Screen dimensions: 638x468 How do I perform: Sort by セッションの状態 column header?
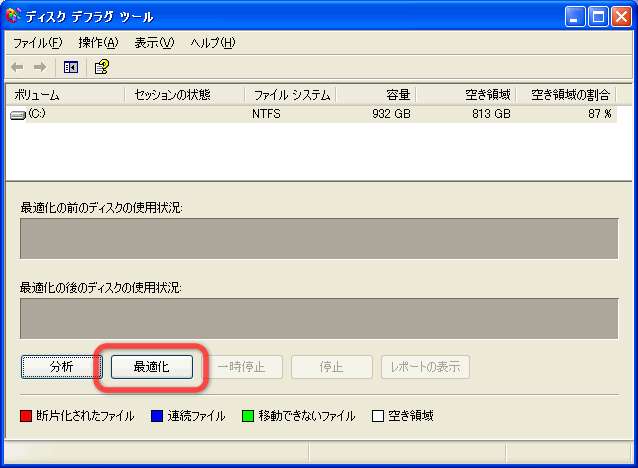pyautogui.click(x=185, y=95)
